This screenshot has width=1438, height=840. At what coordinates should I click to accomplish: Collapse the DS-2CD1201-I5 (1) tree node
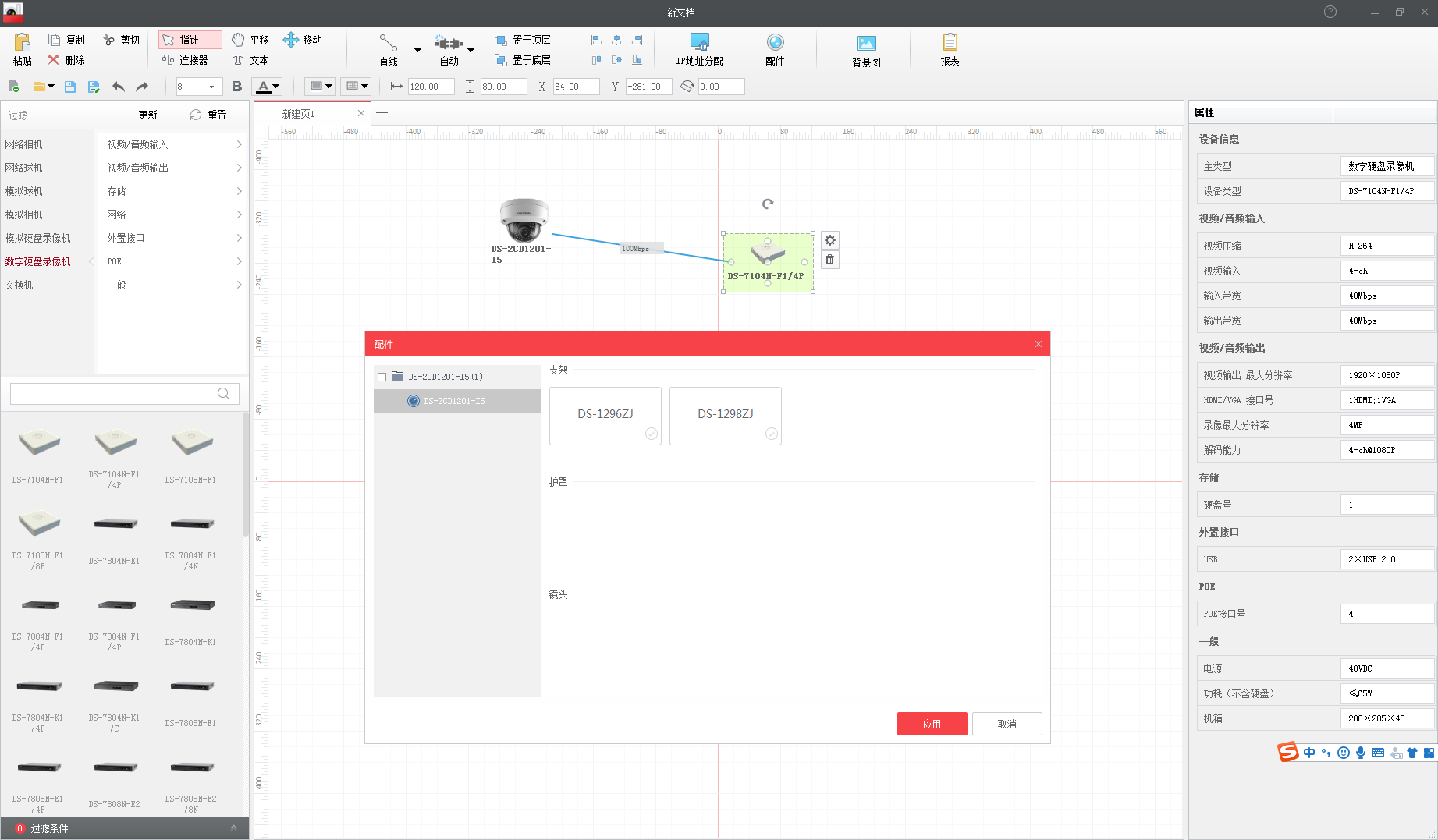point(382,377)
